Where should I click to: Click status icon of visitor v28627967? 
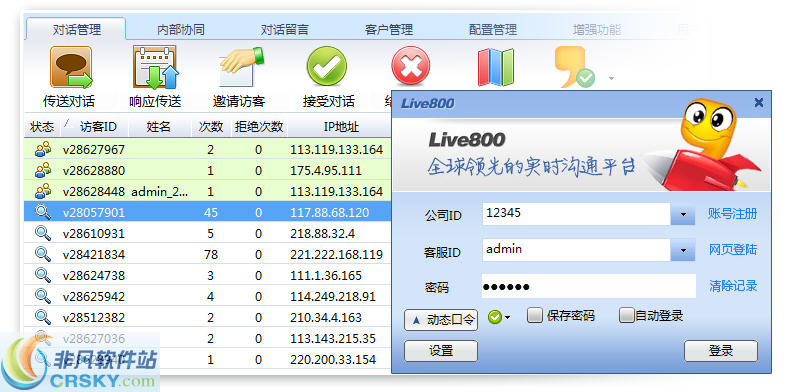pos(43,149)
